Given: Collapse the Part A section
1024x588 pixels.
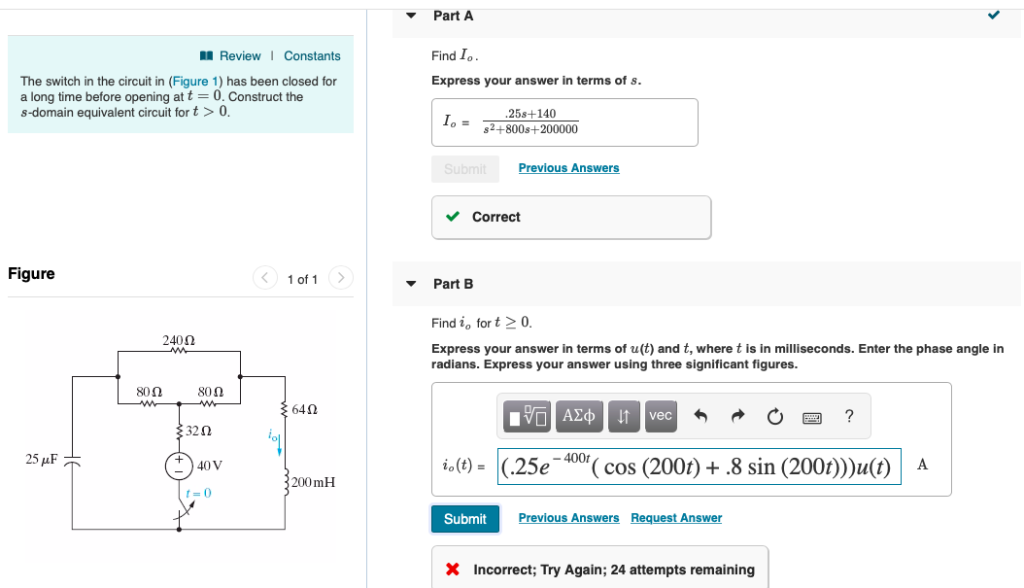Looking at the screenshot, I should (x=411, y=15).
